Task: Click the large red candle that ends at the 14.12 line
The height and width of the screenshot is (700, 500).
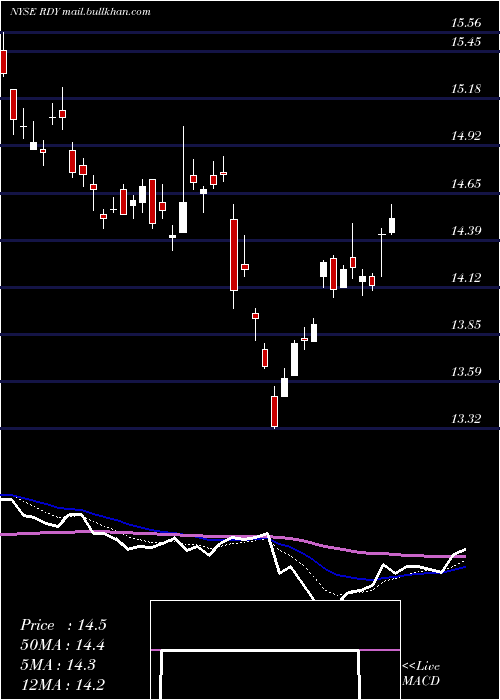Action: coord(234,255)
